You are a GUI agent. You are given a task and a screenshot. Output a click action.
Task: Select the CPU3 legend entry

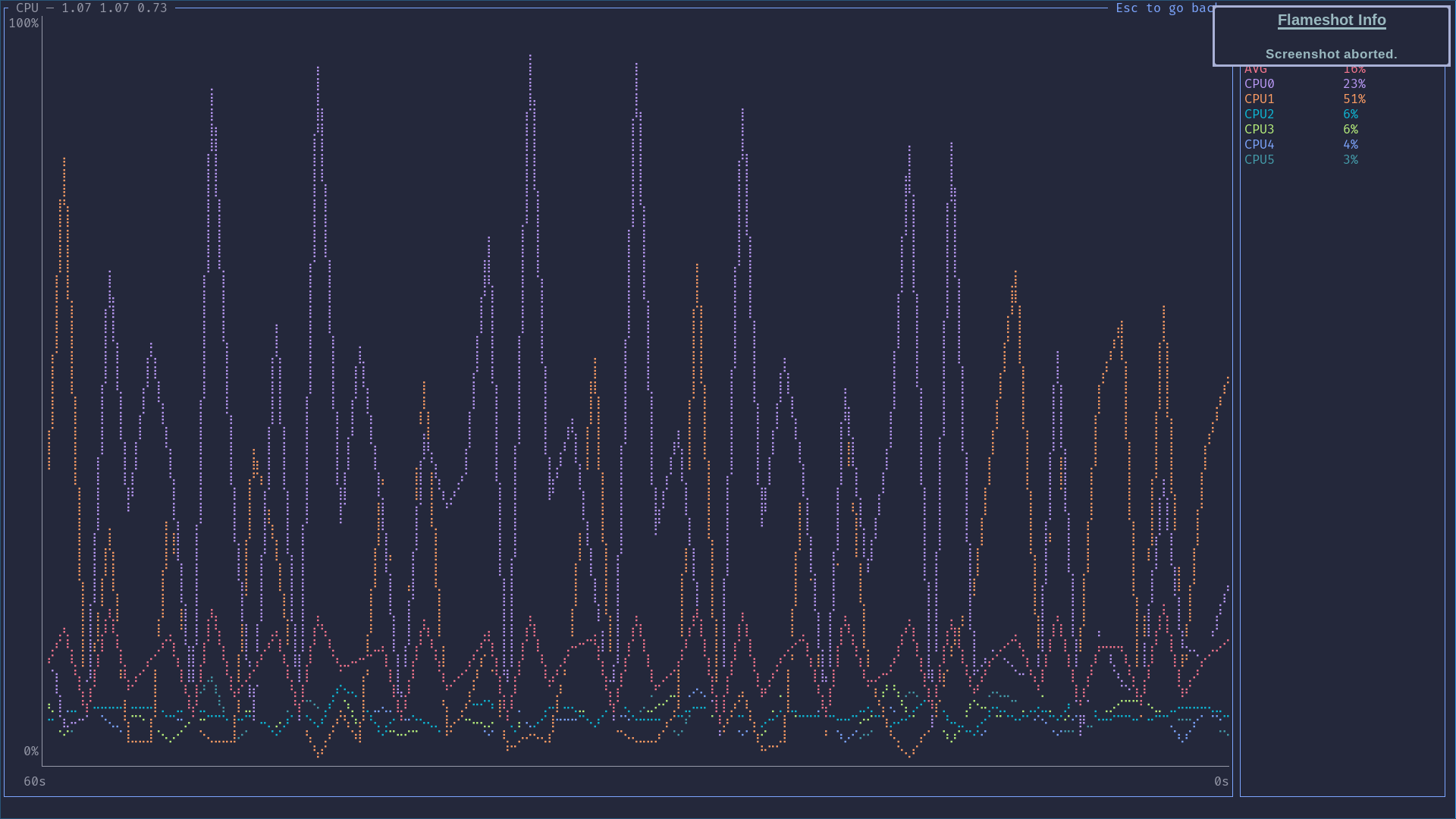(1259, 129)
